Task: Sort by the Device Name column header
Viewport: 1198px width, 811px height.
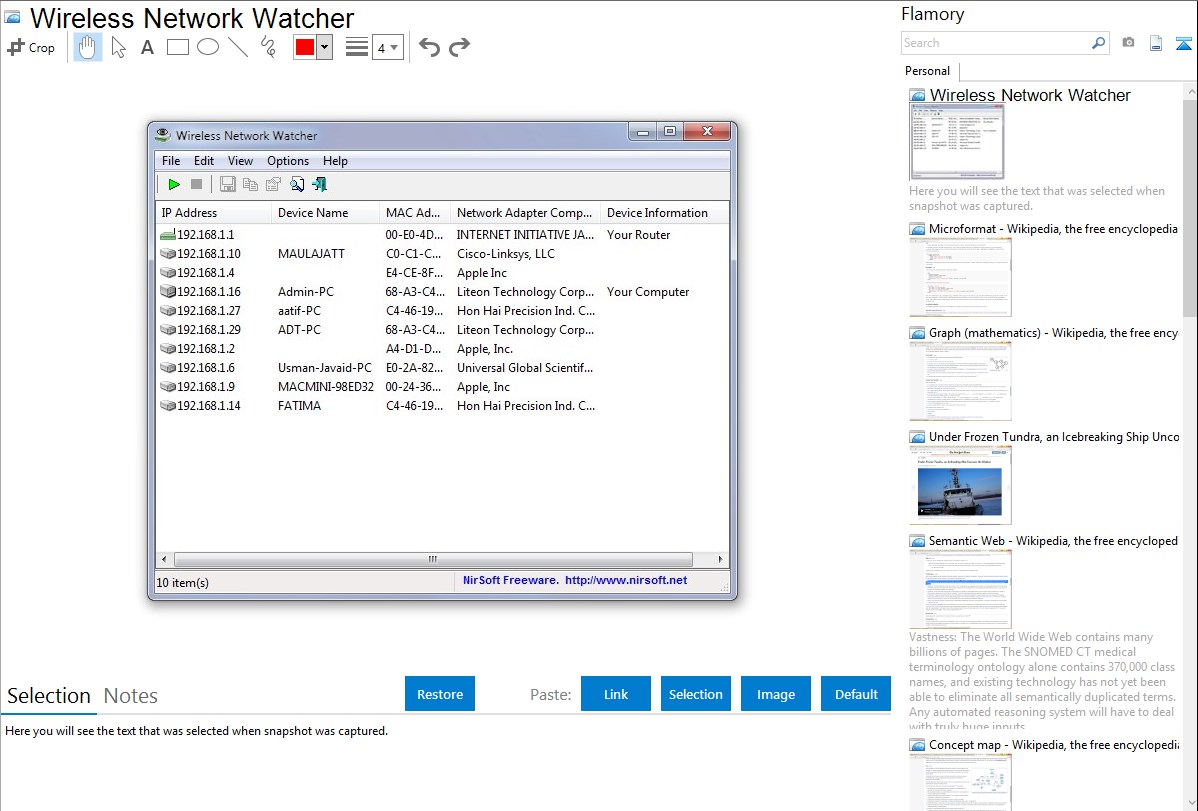Action: 325,213
